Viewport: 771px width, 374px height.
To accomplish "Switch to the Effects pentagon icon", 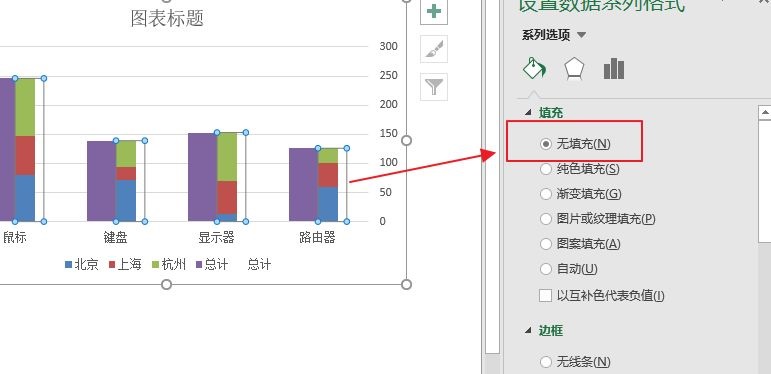I will click(574, 69).
